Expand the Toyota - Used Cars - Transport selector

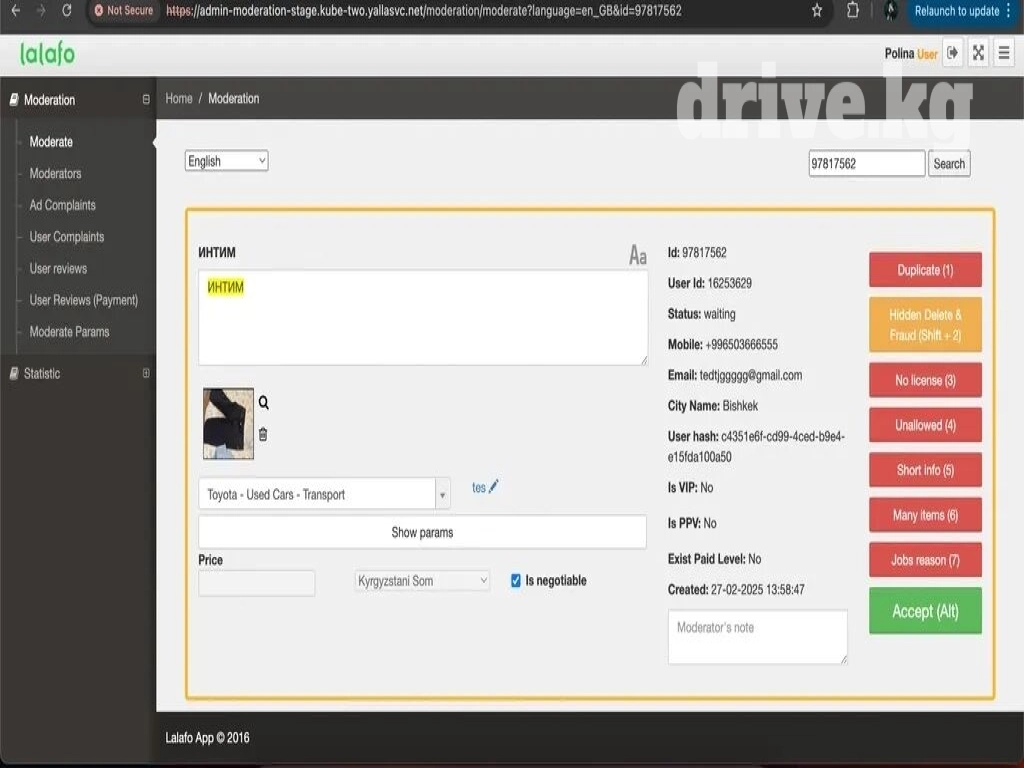click(x=442, y=494)
